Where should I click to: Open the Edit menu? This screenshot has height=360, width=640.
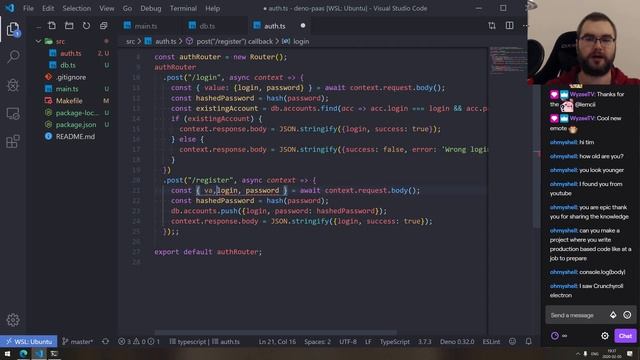[48, 8]
